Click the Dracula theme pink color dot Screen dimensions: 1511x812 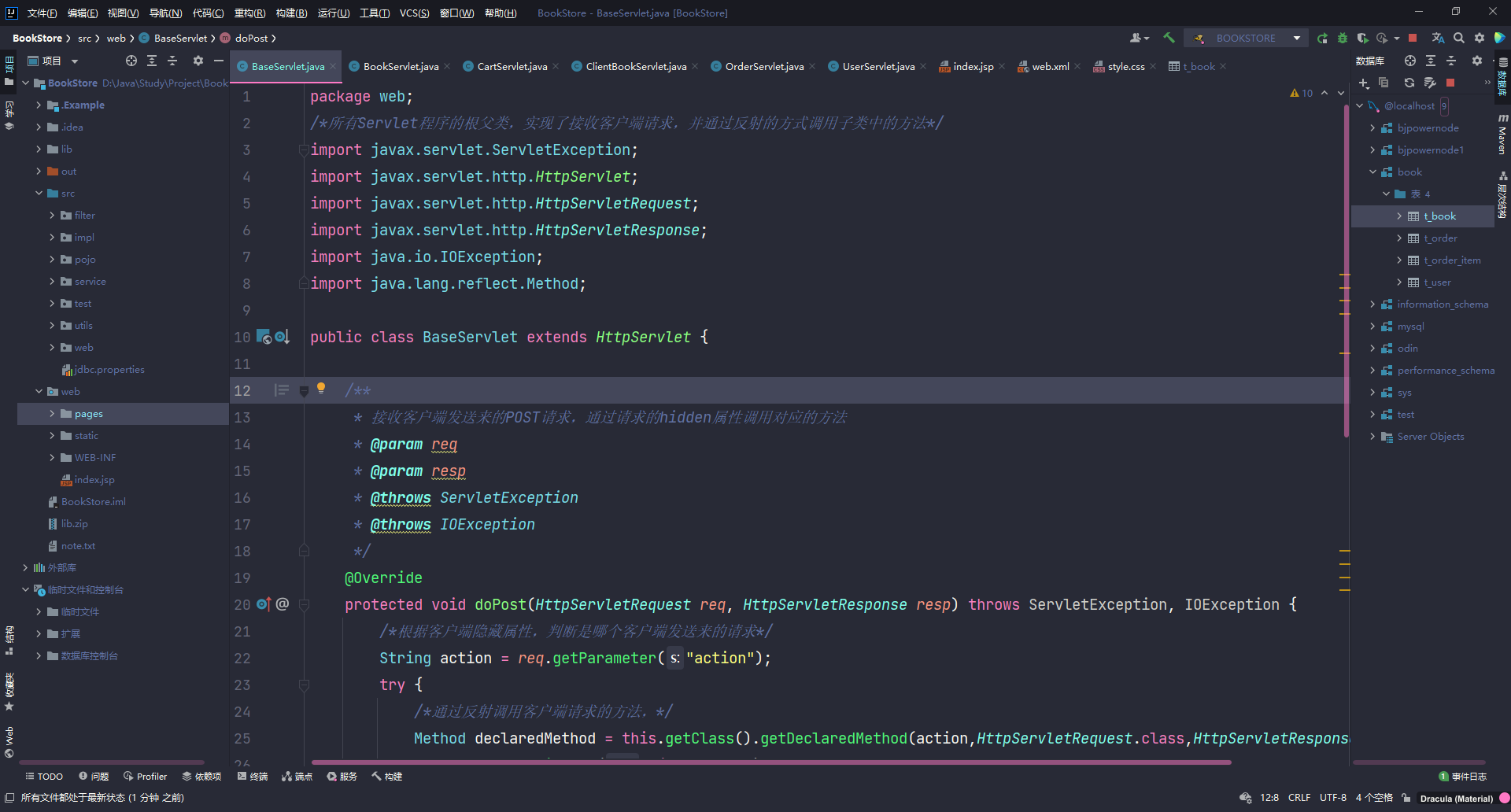[1504, 798]
